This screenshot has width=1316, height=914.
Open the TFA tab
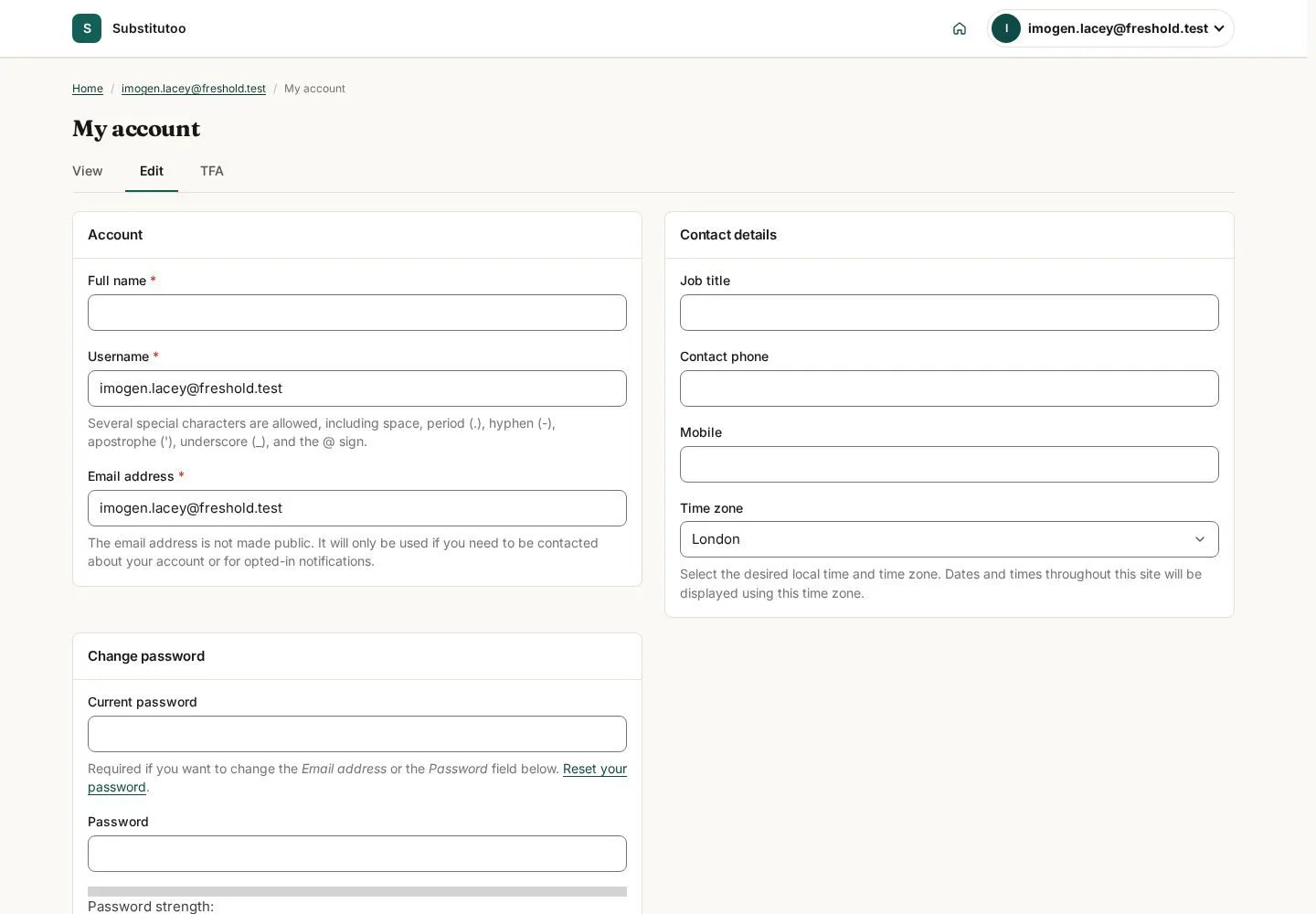click(212, 171)
